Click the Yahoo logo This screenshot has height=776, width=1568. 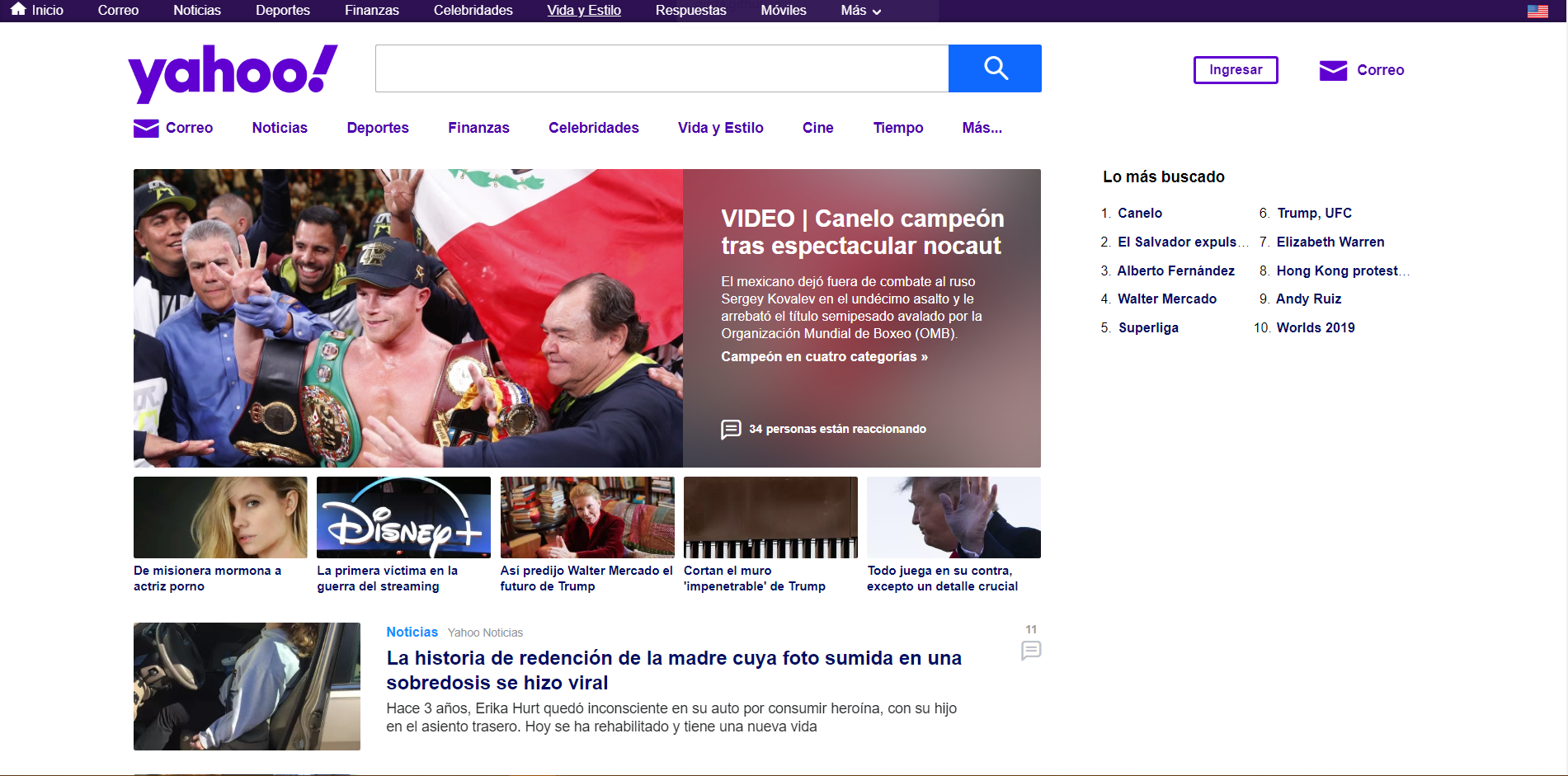[233, 73]
